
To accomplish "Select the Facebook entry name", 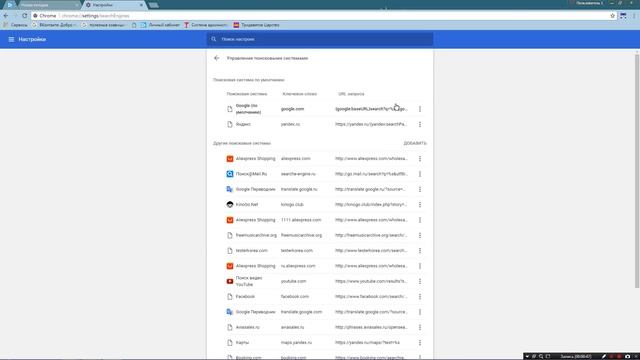I will tap(245, 296).
